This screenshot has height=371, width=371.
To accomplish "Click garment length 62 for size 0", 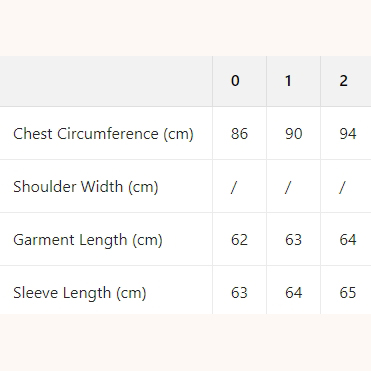I will [239, 240].
